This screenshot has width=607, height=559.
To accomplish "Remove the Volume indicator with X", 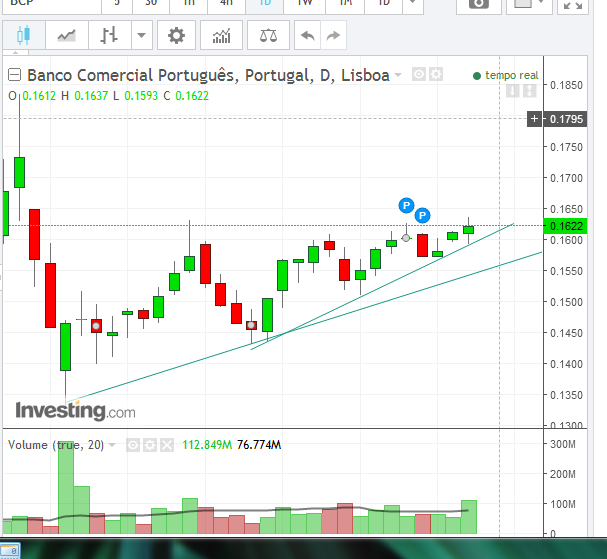I will pos(167,445).
